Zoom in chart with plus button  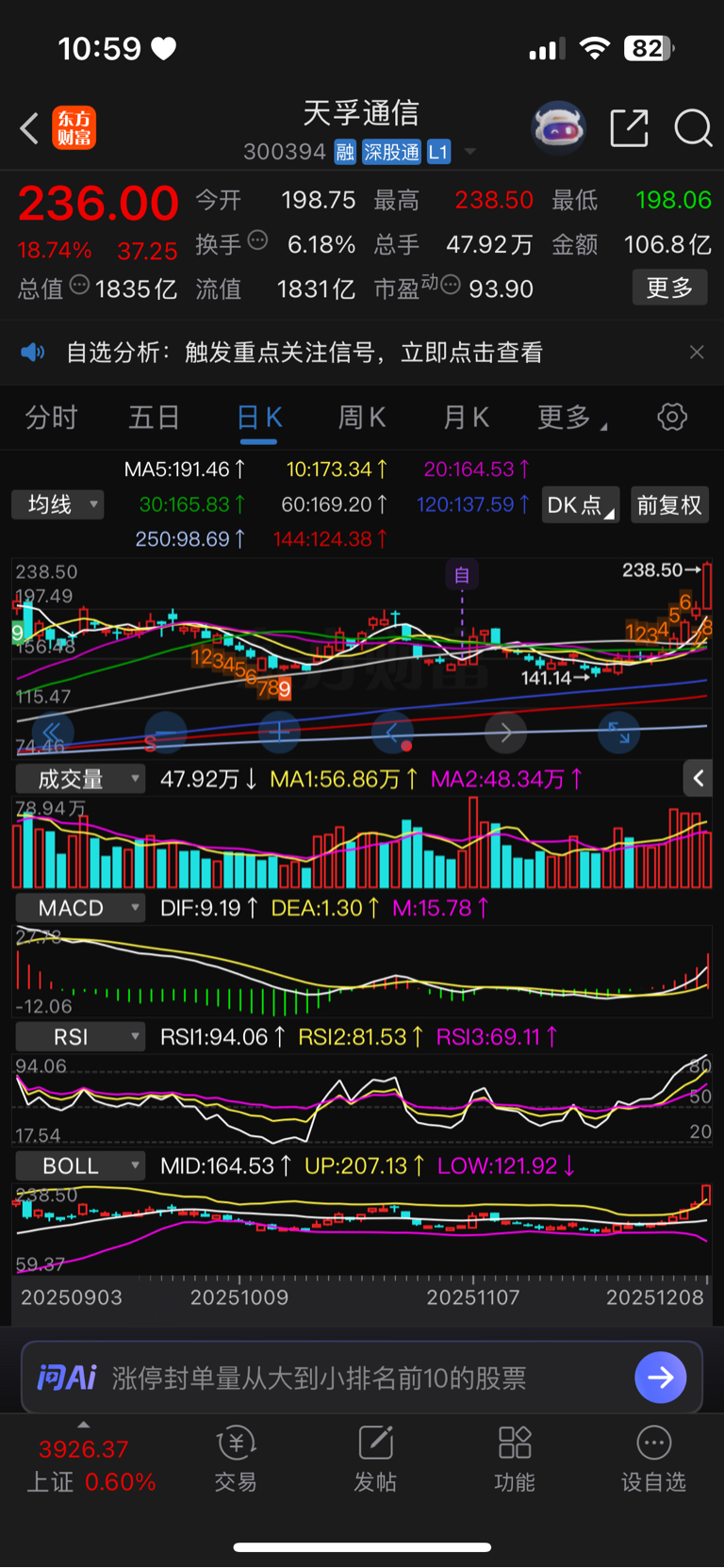(x=279, y=732)
